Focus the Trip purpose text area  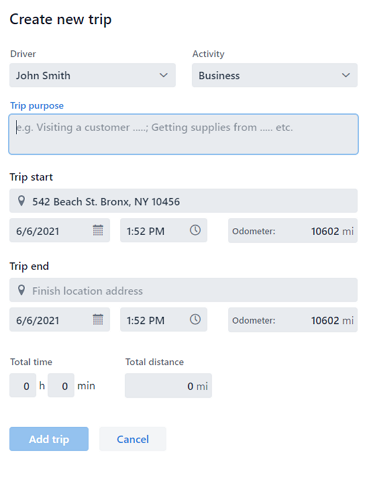coord(184,134)
